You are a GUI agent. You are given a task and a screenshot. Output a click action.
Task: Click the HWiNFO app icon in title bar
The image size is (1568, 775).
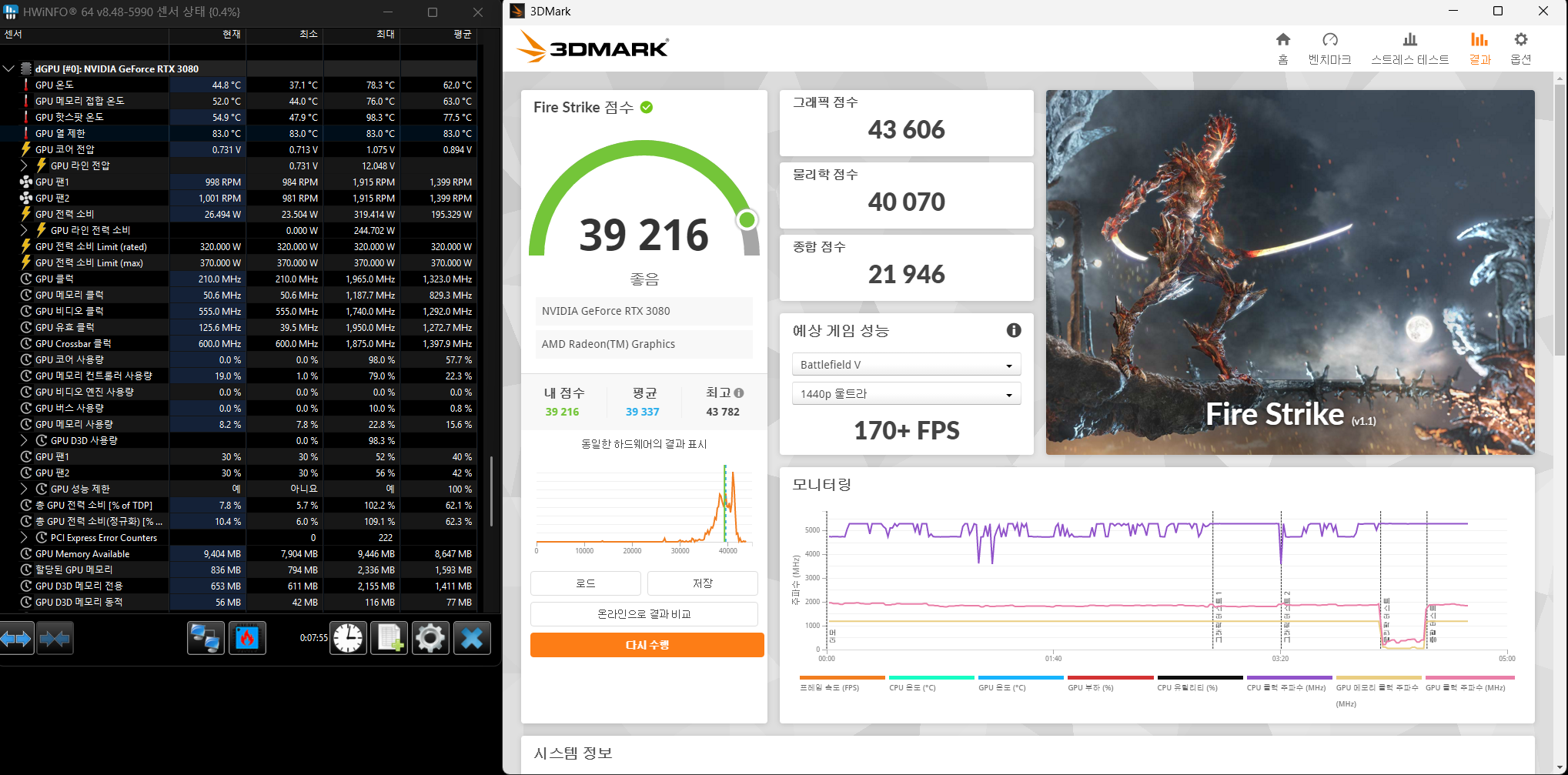click(11, 12)
